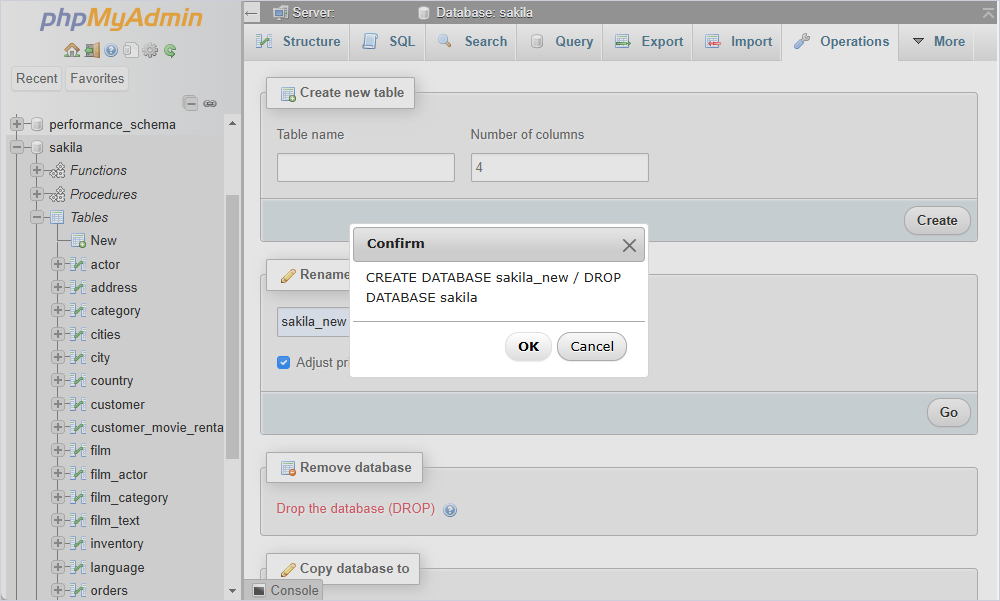The width and height of the screenshot is (1000, 601).
Task: Toggle the Adjust privileges checkbox
Action: point(284,362)
